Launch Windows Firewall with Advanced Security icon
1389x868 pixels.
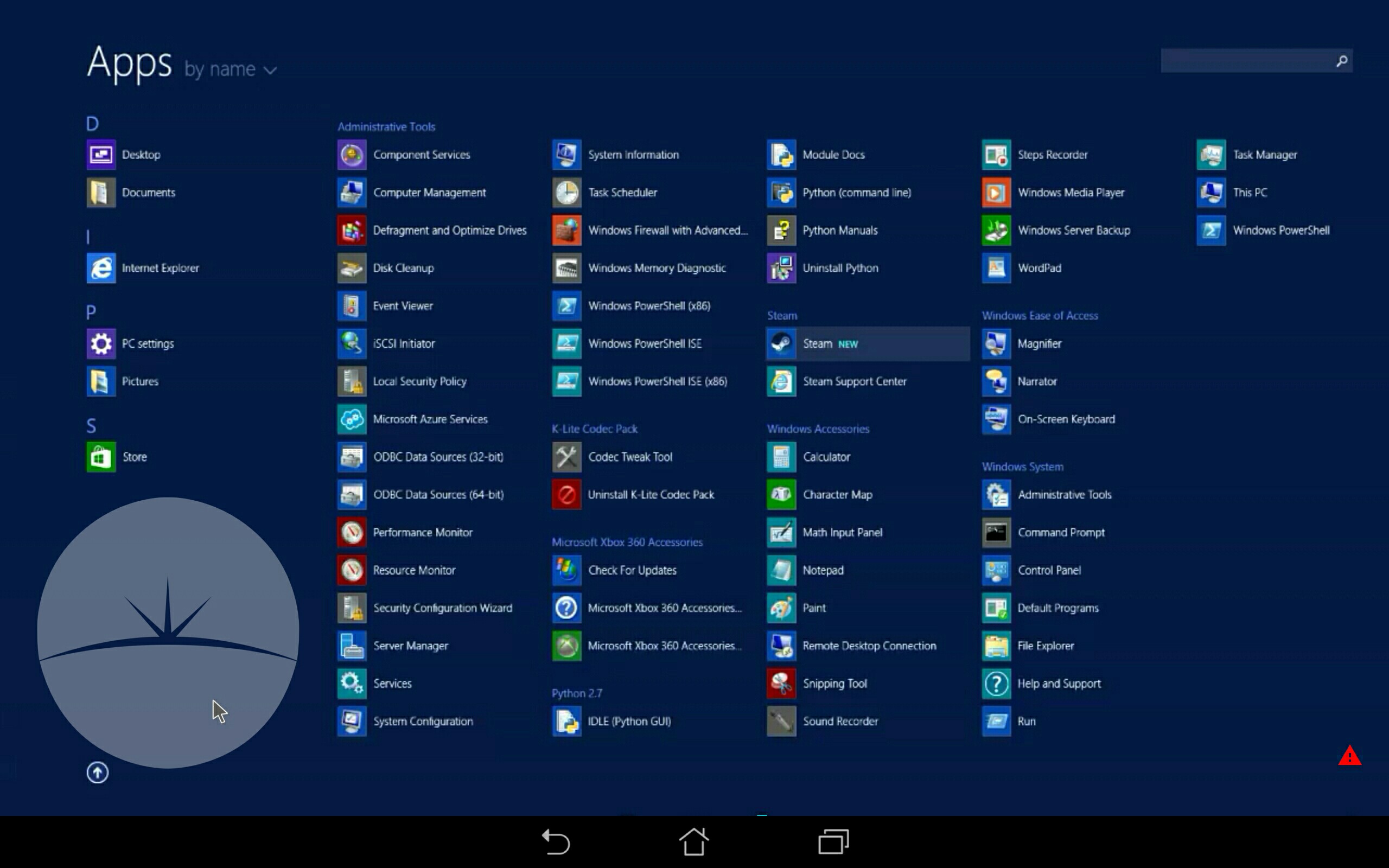(x=566, y=230)
